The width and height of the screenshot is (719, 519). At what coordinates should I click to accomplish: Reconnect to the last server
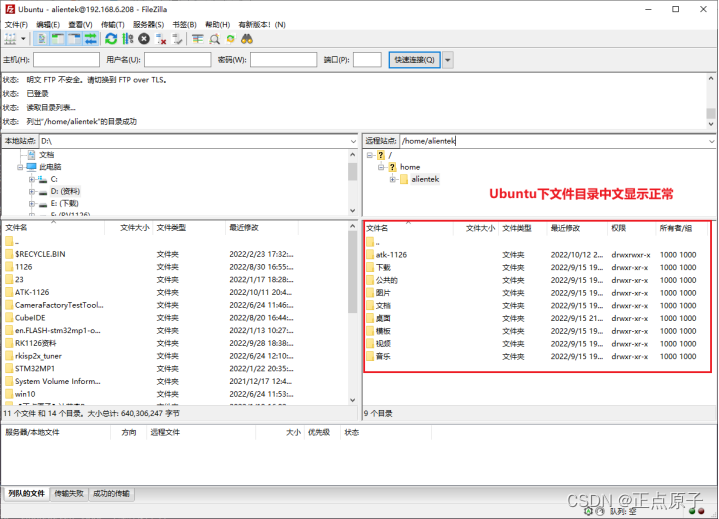point(177,39)
